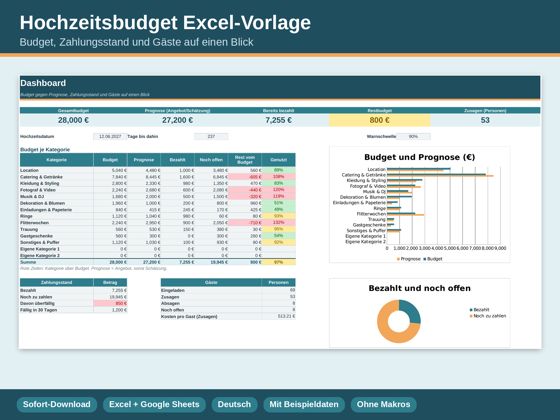Viewport: 560px width, 420px height.
Task: Select the Gesamtbudget value 28,000 €
Action: pyautogui.click(x=73, y=120)
